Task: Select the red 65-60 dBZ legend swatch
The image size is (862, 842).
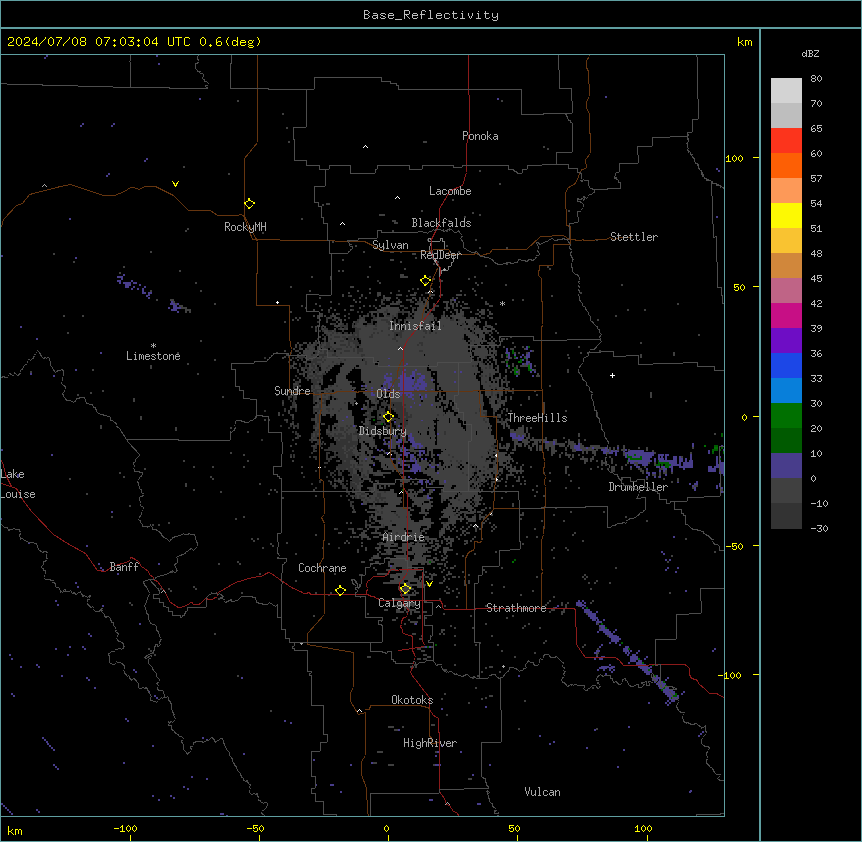Action: (786, 141)
